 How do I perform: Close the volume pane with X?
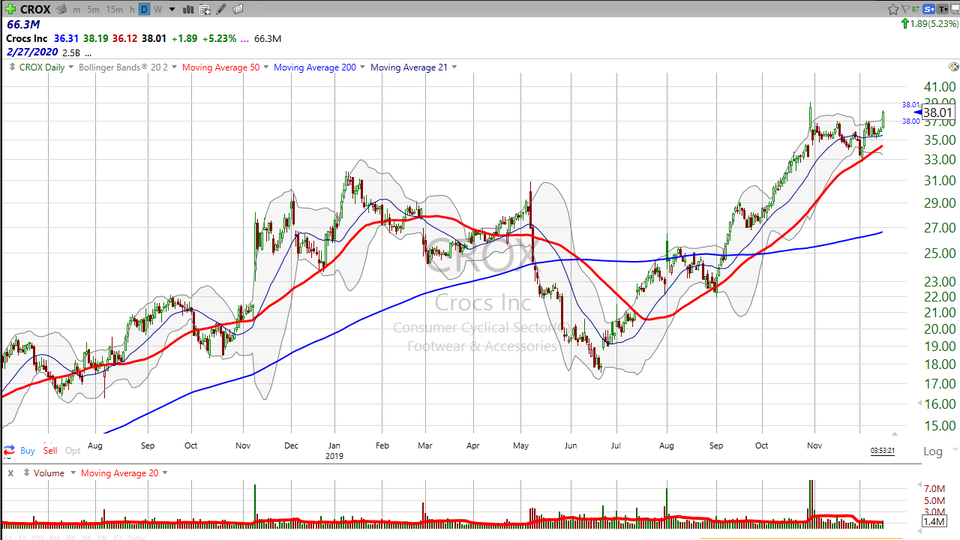coord(10,473)
